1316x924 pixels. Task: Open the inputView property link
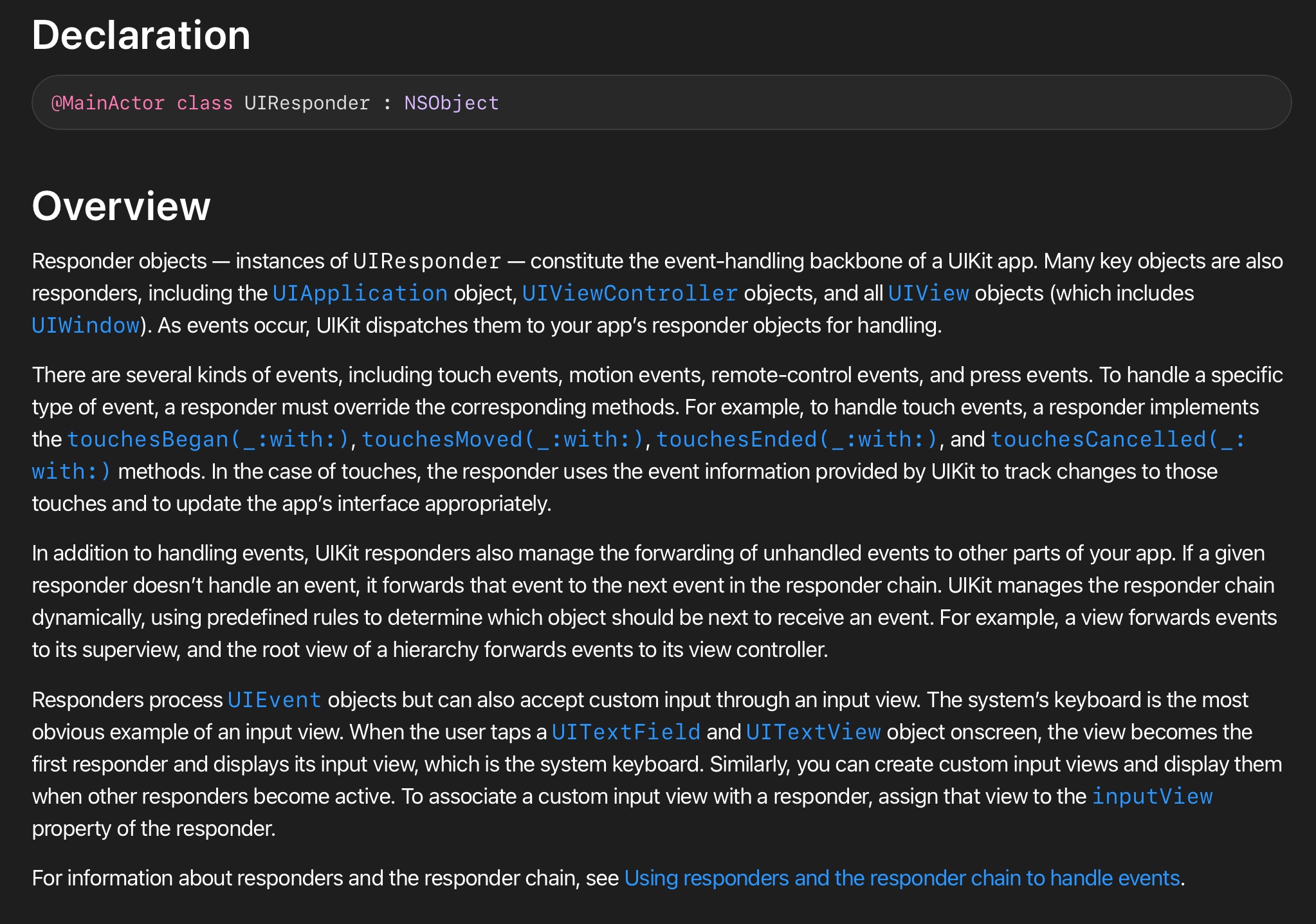pyautogui.click(x=1153, y=797)
